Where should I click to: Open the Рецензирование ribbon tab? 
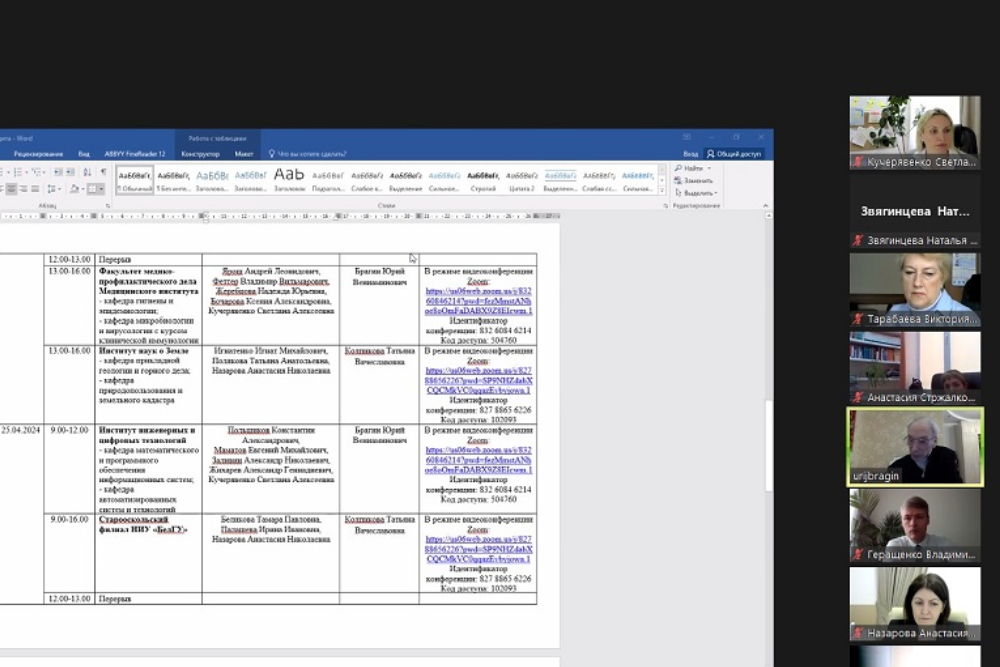coord(39,154)
